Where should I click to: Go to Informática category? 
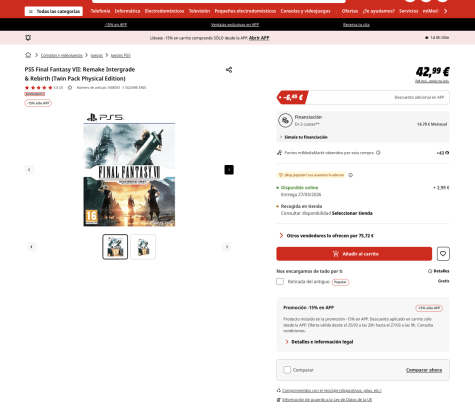coord(127,11)
